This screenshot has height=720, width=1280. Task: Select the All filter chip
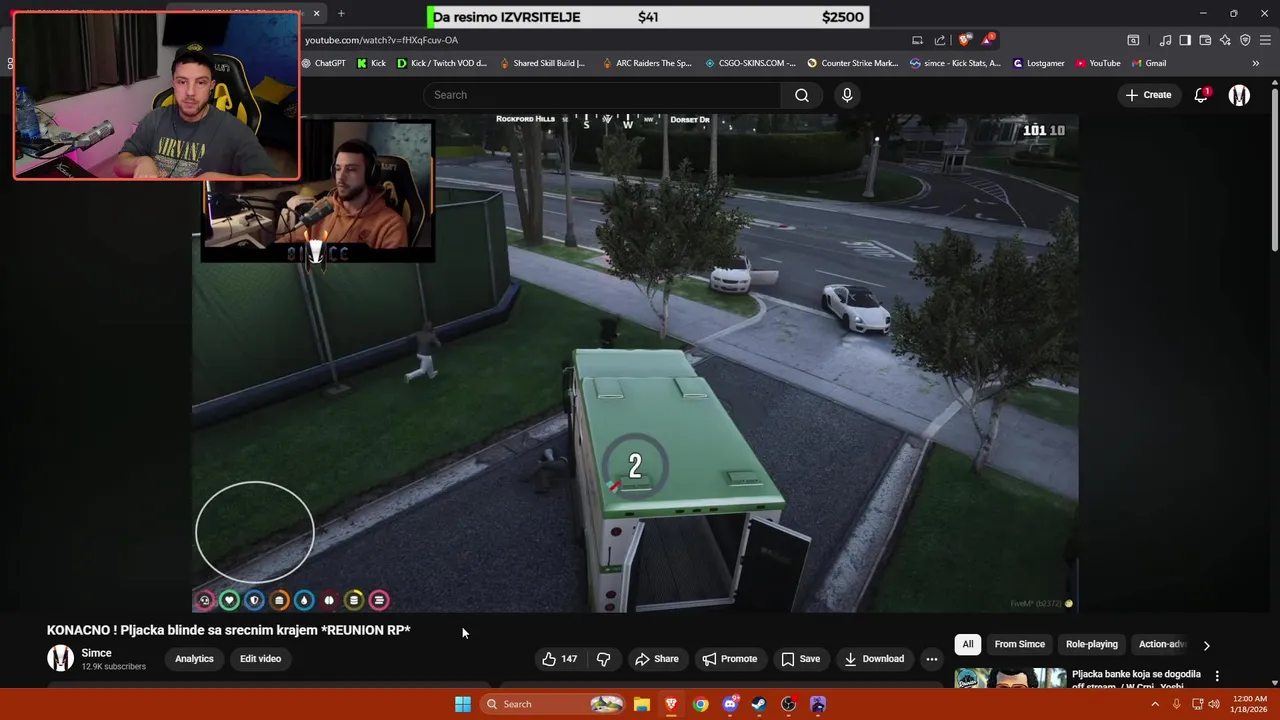[967, 644]
